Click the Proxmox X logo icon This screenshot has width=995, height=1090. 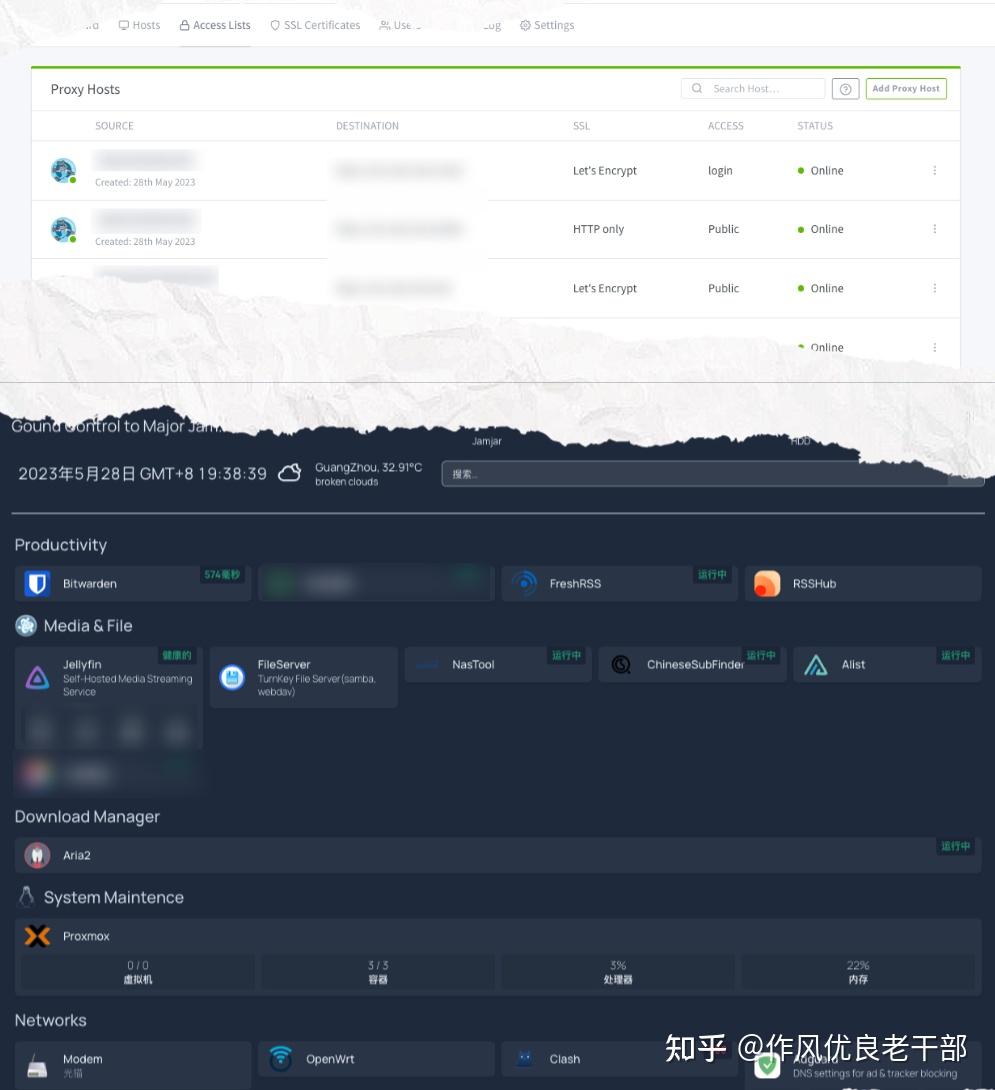[38, 936]
